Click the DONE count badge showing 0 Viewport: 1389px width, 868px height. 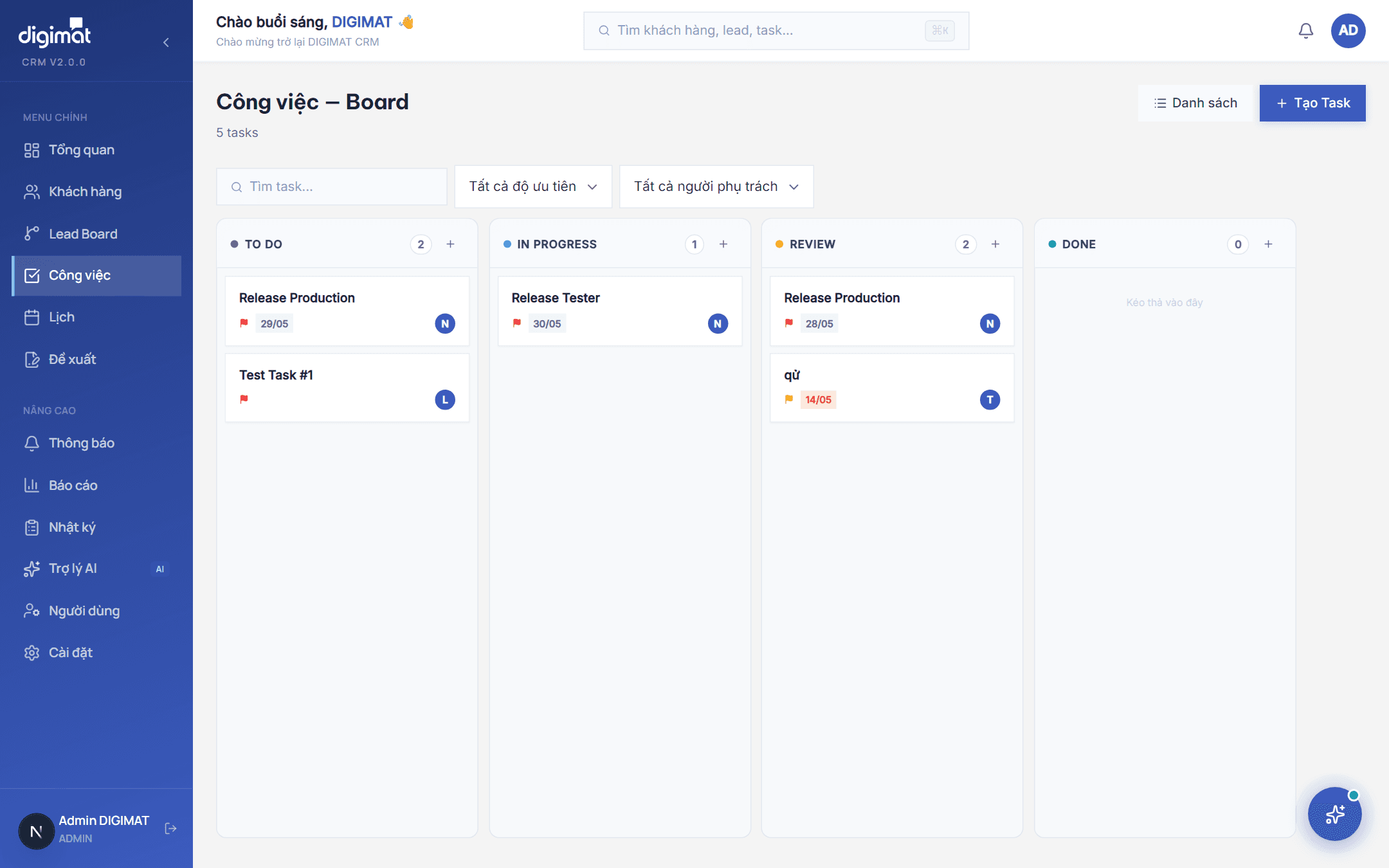coord(1238,244)
